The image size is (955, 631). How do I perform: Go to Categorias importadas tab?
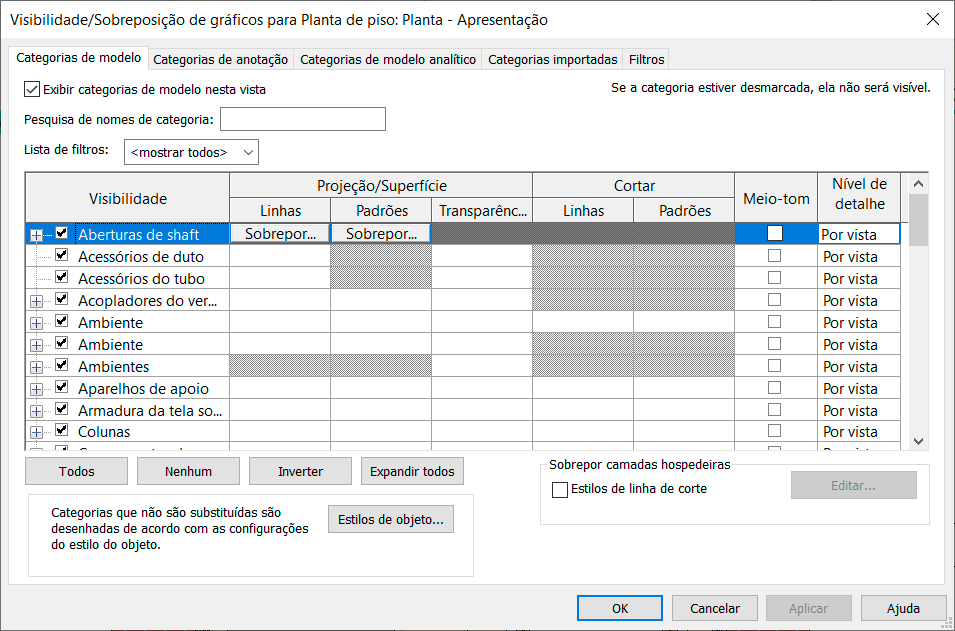coord(552,60)
